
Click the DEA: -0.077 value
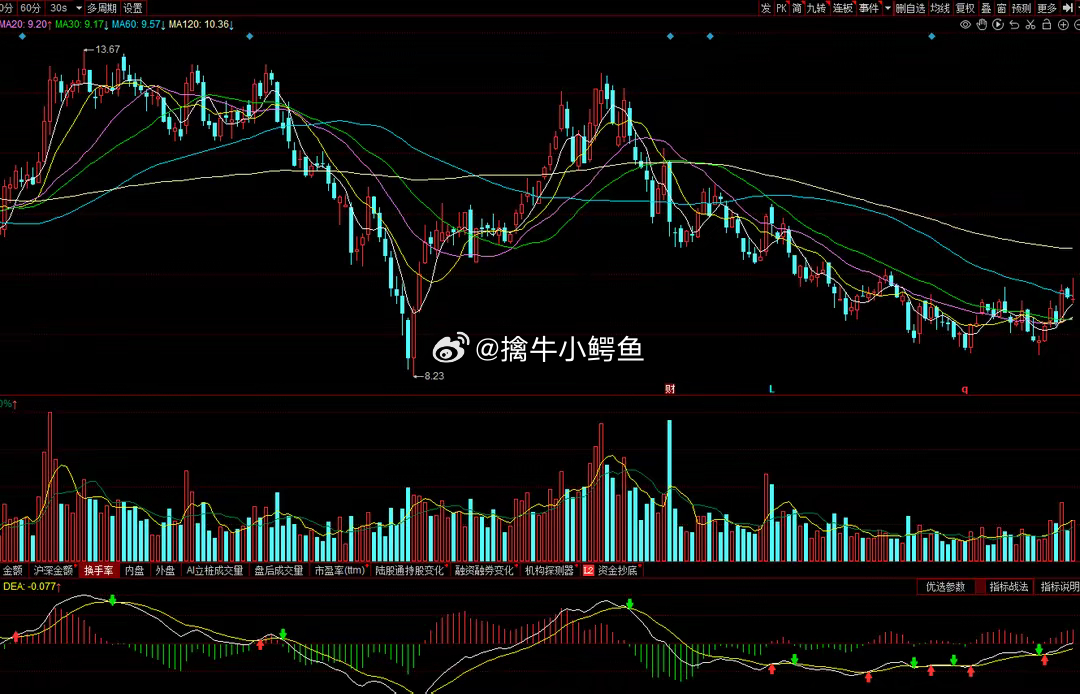click(x=32, y=587)
